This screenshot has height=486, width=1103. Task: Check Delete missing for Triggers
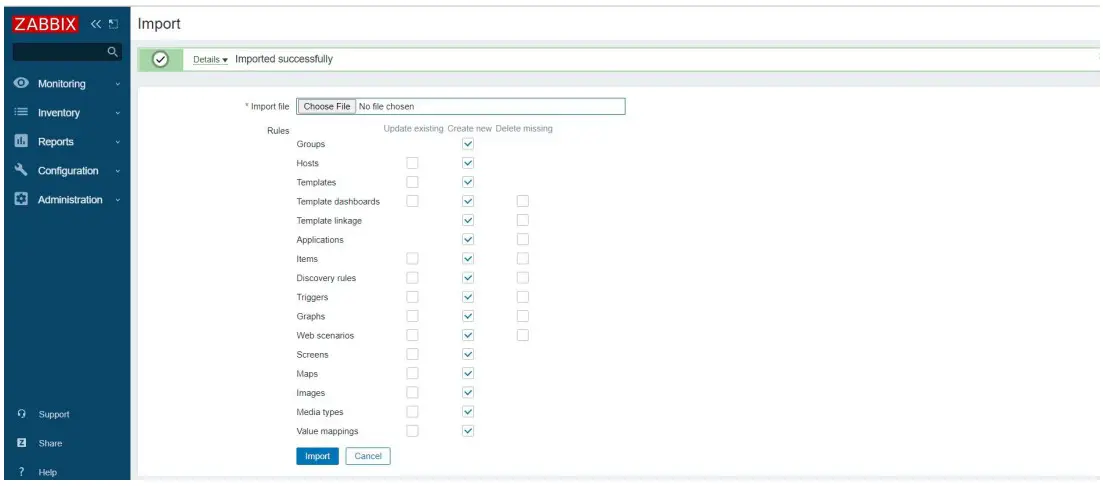[523, 297]
